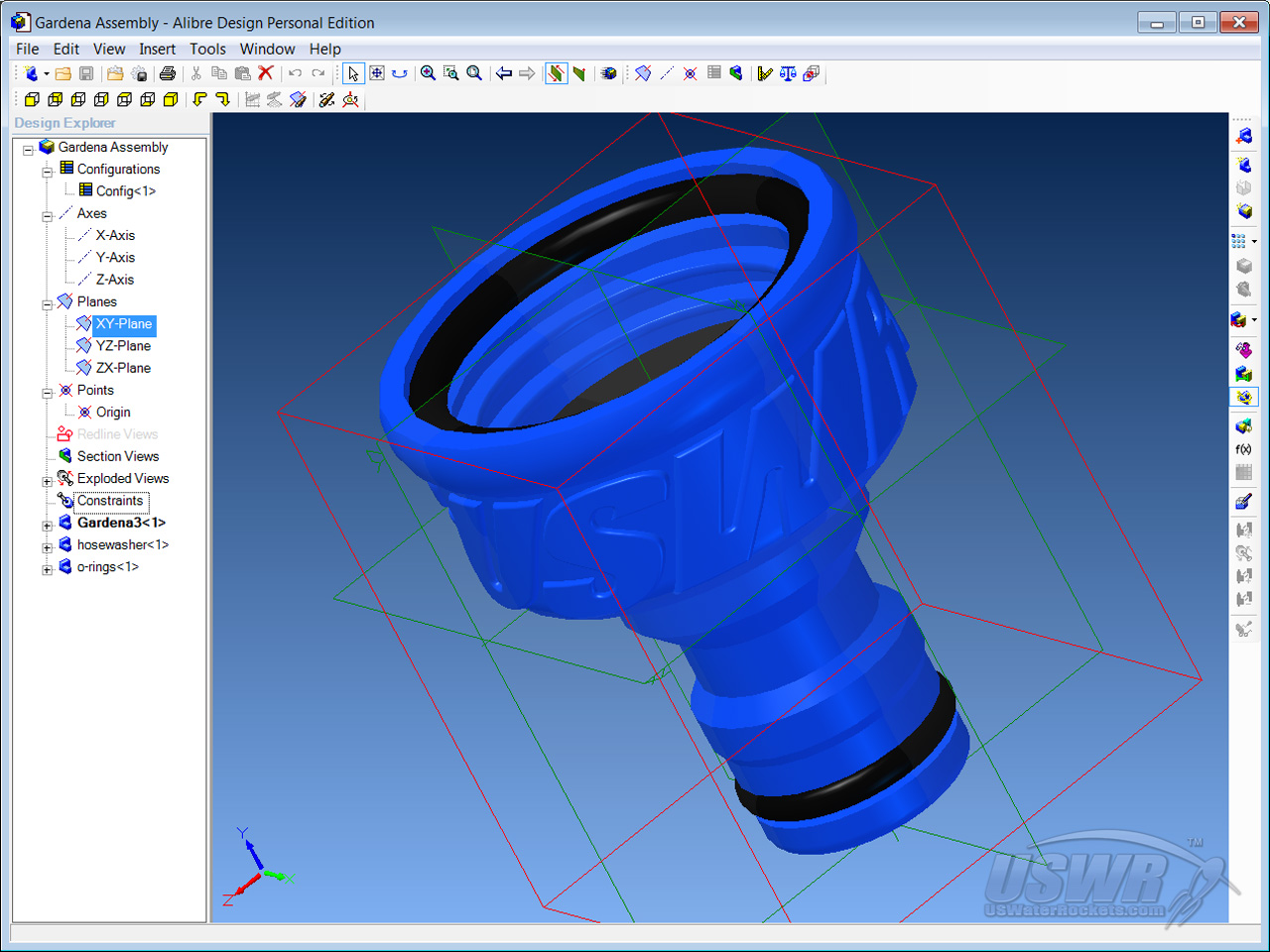Click the New document icon in the toolbar
This screenshot has width=1270, height=952.
[x=32, y=73]
